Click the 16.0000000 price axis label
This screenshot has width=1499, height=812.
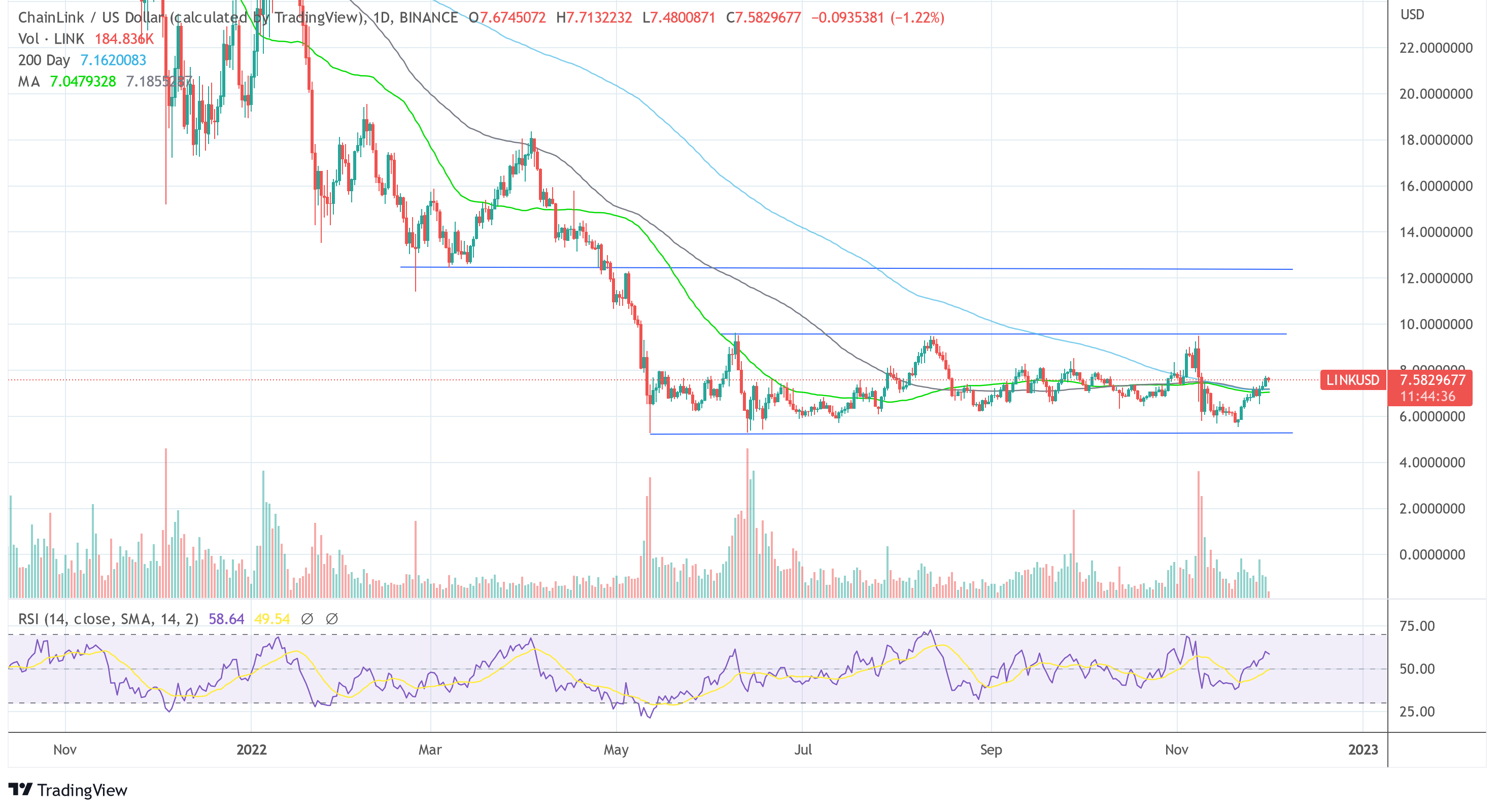point(1436,186)
